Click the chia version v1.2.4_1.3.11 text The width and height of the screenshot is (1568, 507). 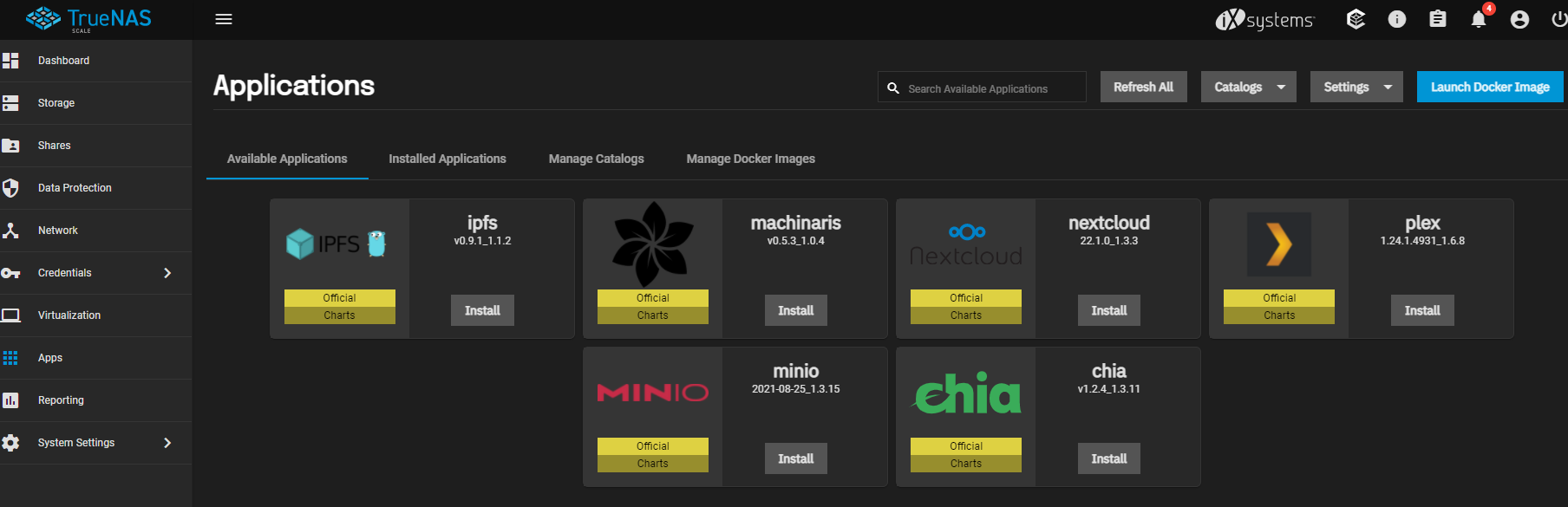tap(1109, 389)
